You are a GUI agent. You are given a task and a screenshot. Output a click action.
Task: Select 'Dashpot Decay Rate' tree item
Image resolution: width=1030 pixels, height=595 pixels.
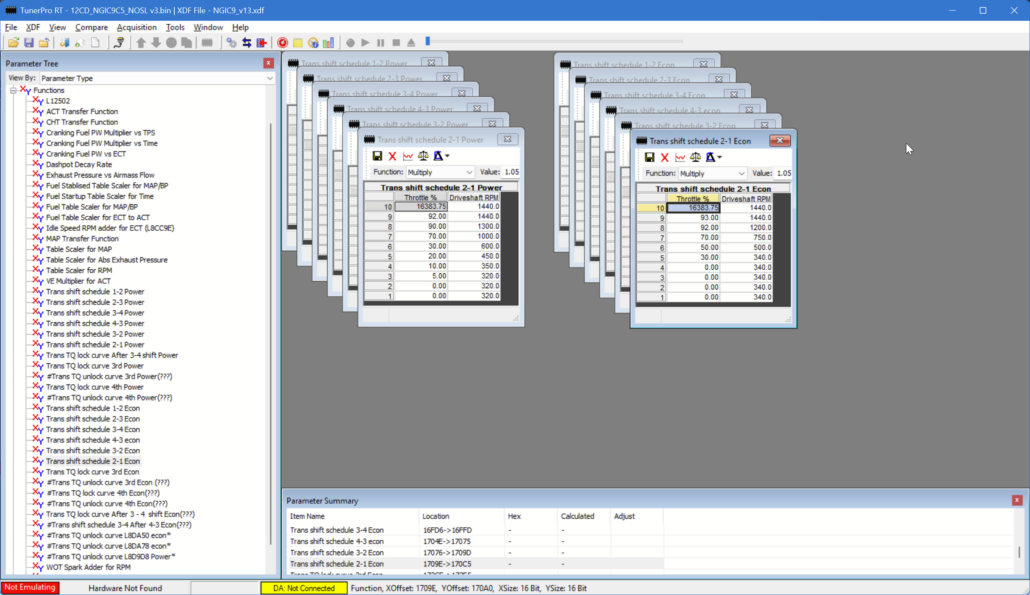[79, 164]
